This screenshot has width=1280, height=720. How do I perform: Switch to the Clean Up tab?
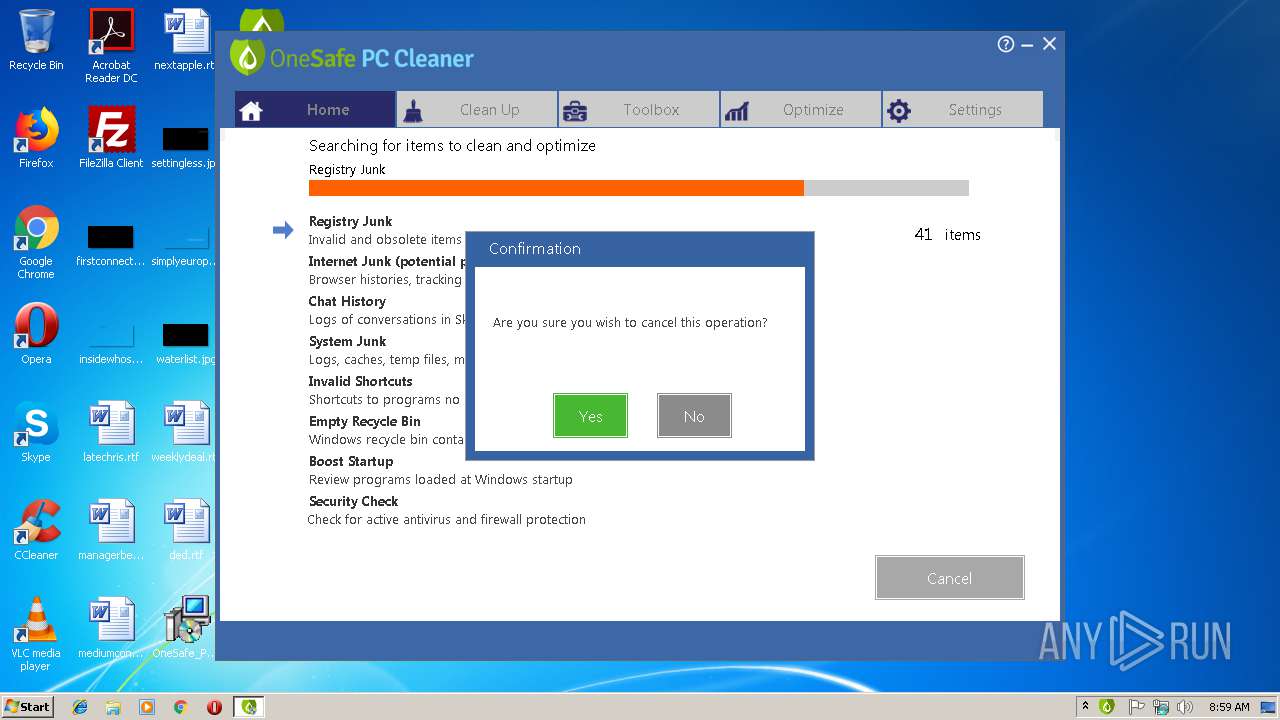[x=477, y=110]
